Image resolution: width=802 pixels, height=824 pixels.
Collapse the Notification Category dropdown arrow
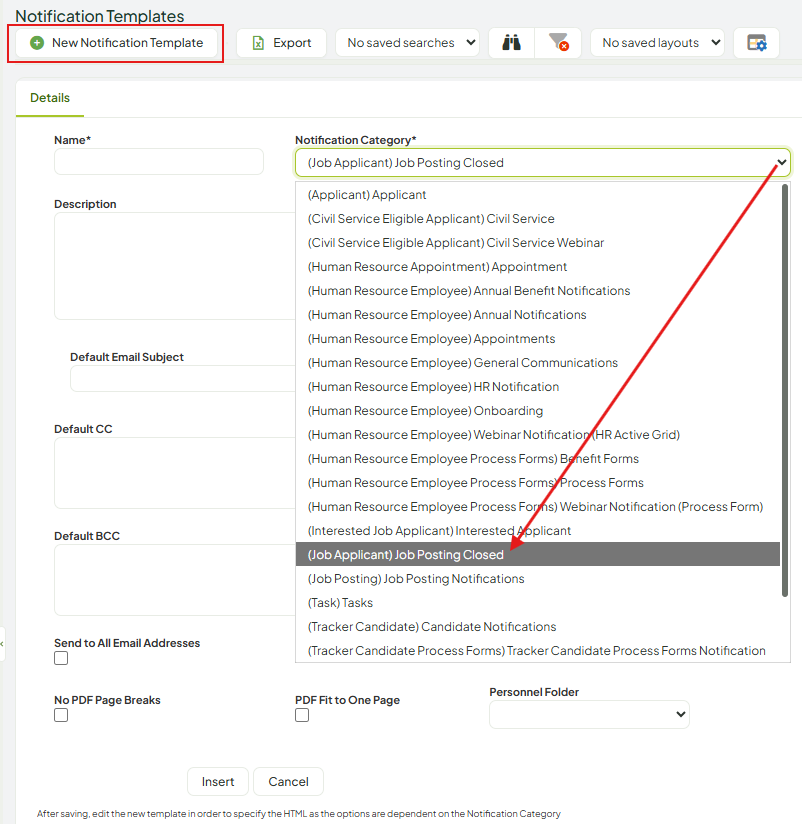(x=782, y=162)
